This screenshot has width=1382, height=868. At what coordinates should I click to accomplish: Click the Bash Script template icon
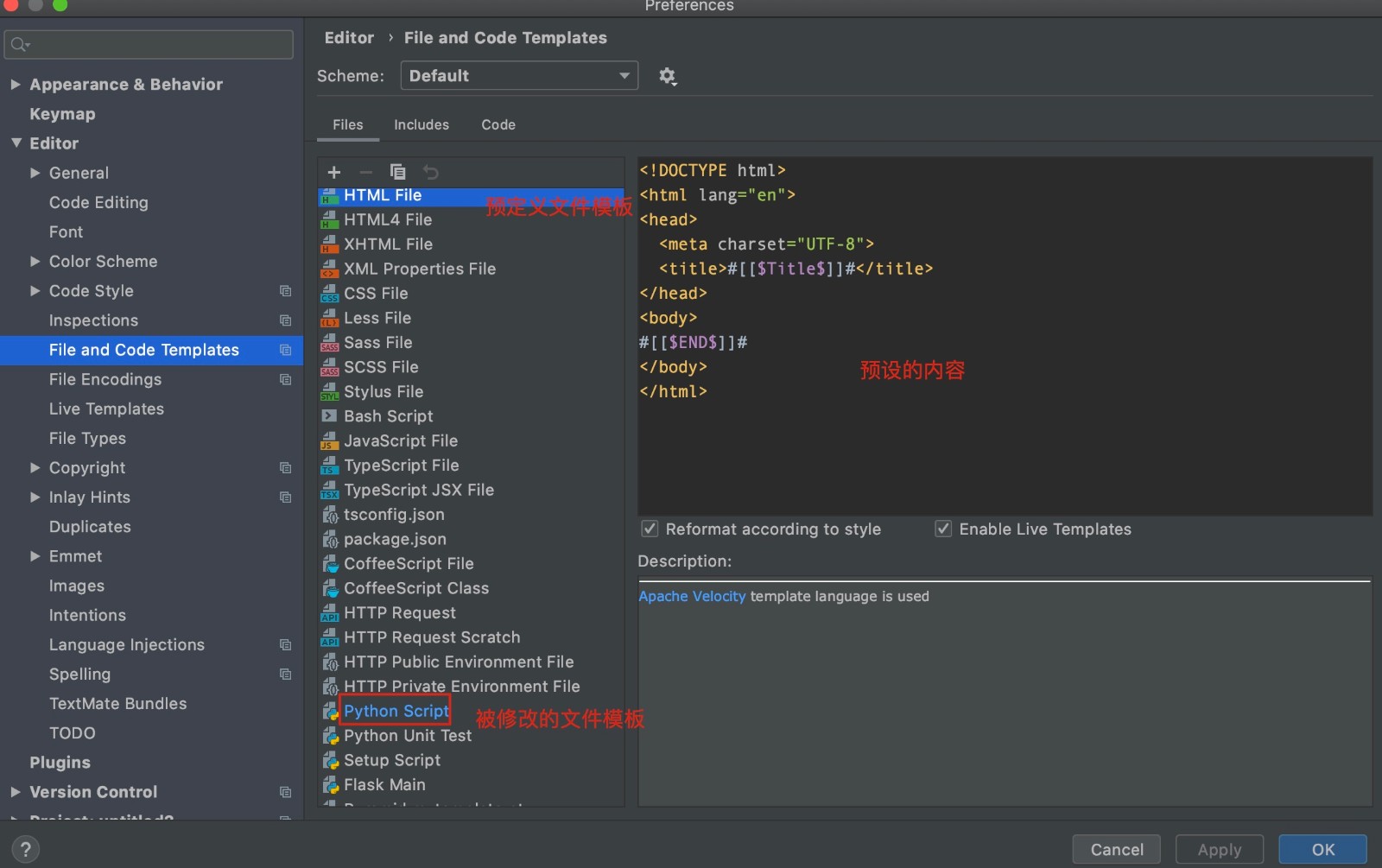pos(329,415)
